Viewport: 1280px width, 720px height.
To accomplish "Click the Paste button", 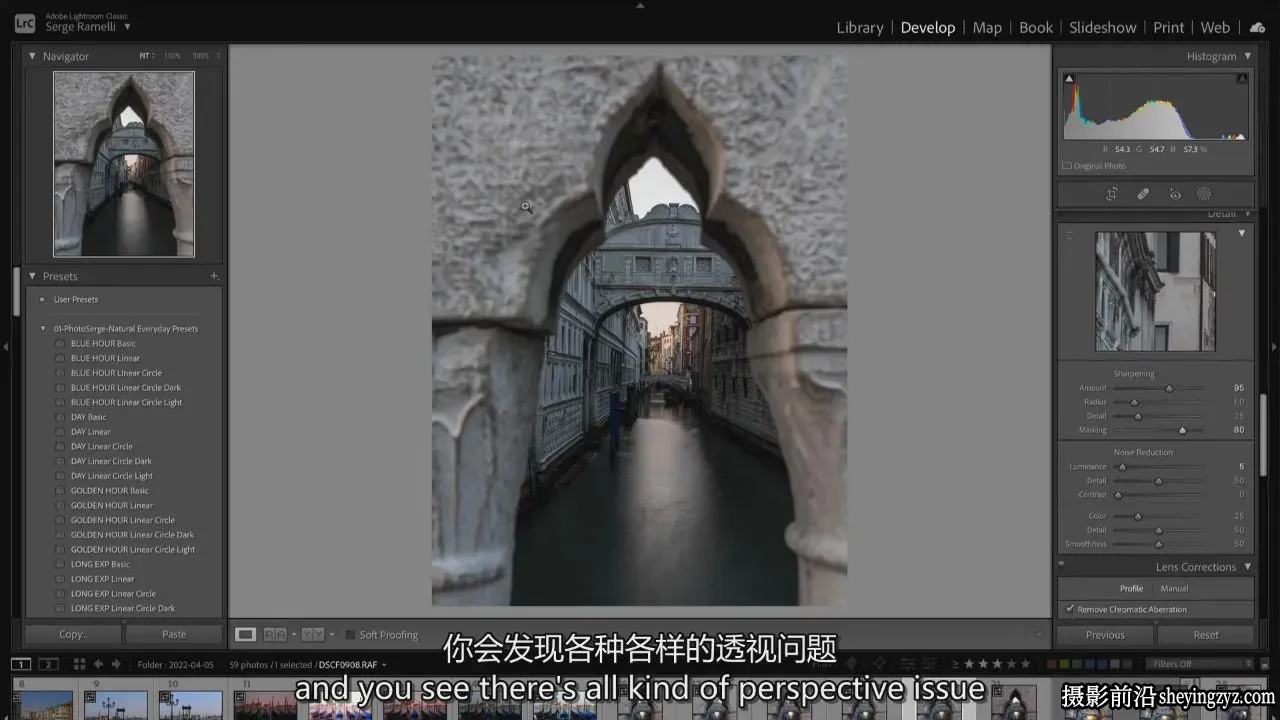I will tap(174, 634).
